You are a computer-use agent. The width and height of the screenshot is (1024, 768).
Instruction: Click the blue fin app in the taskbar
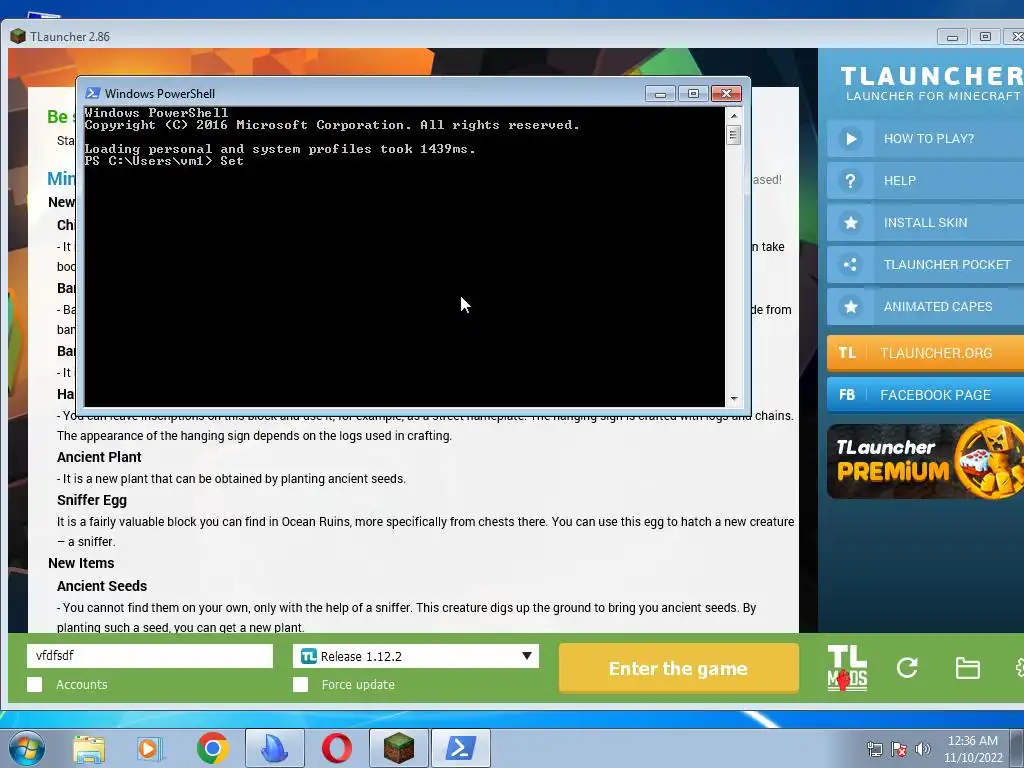(x=274, y=748)
